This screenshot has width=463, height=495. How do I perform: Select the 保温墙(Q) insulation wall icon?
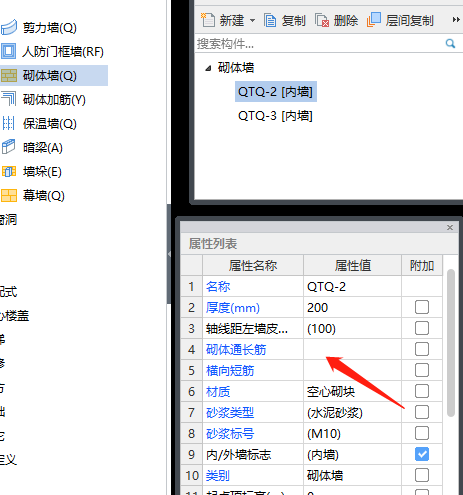[x=9, y=123]
